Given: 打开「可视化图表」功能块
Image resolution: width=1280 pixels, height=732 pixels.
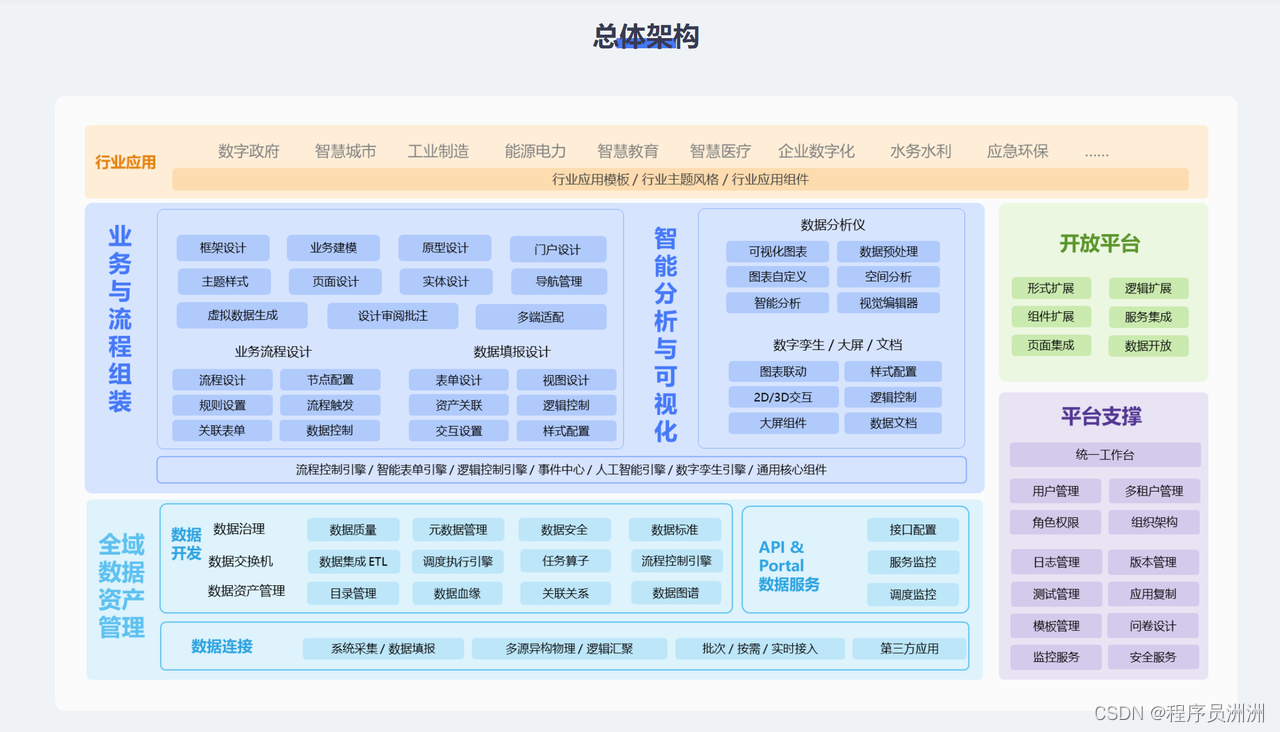Looking at the screenshot, I should [x=778, y=251].
